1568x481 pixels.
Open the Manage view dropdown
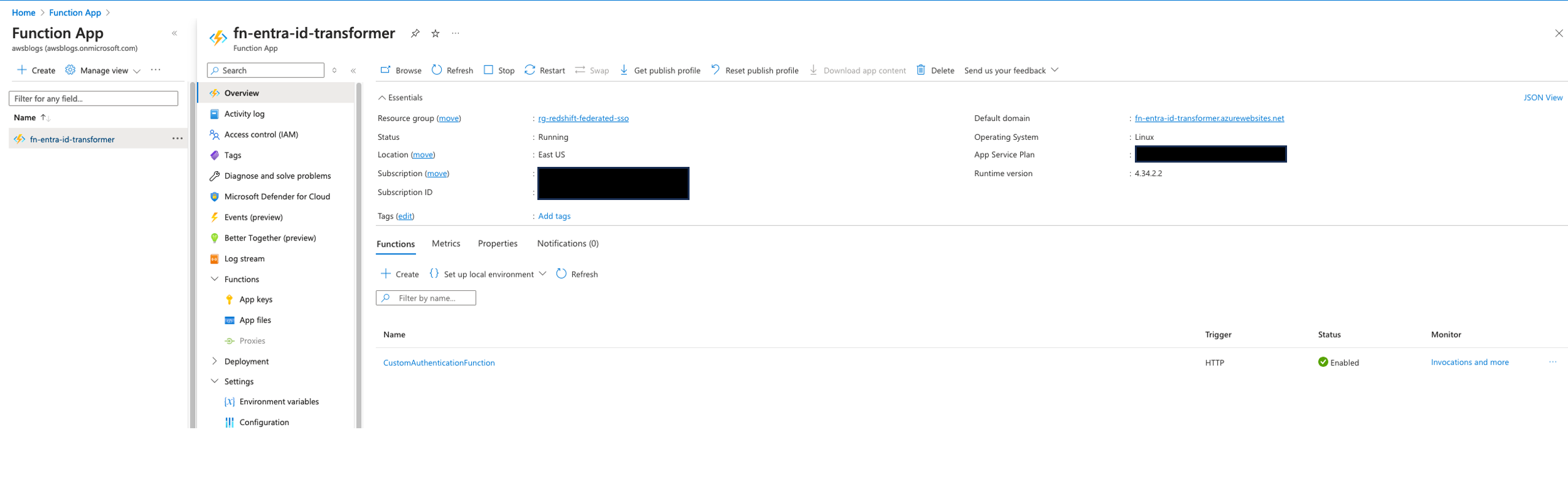coord(103,71)
